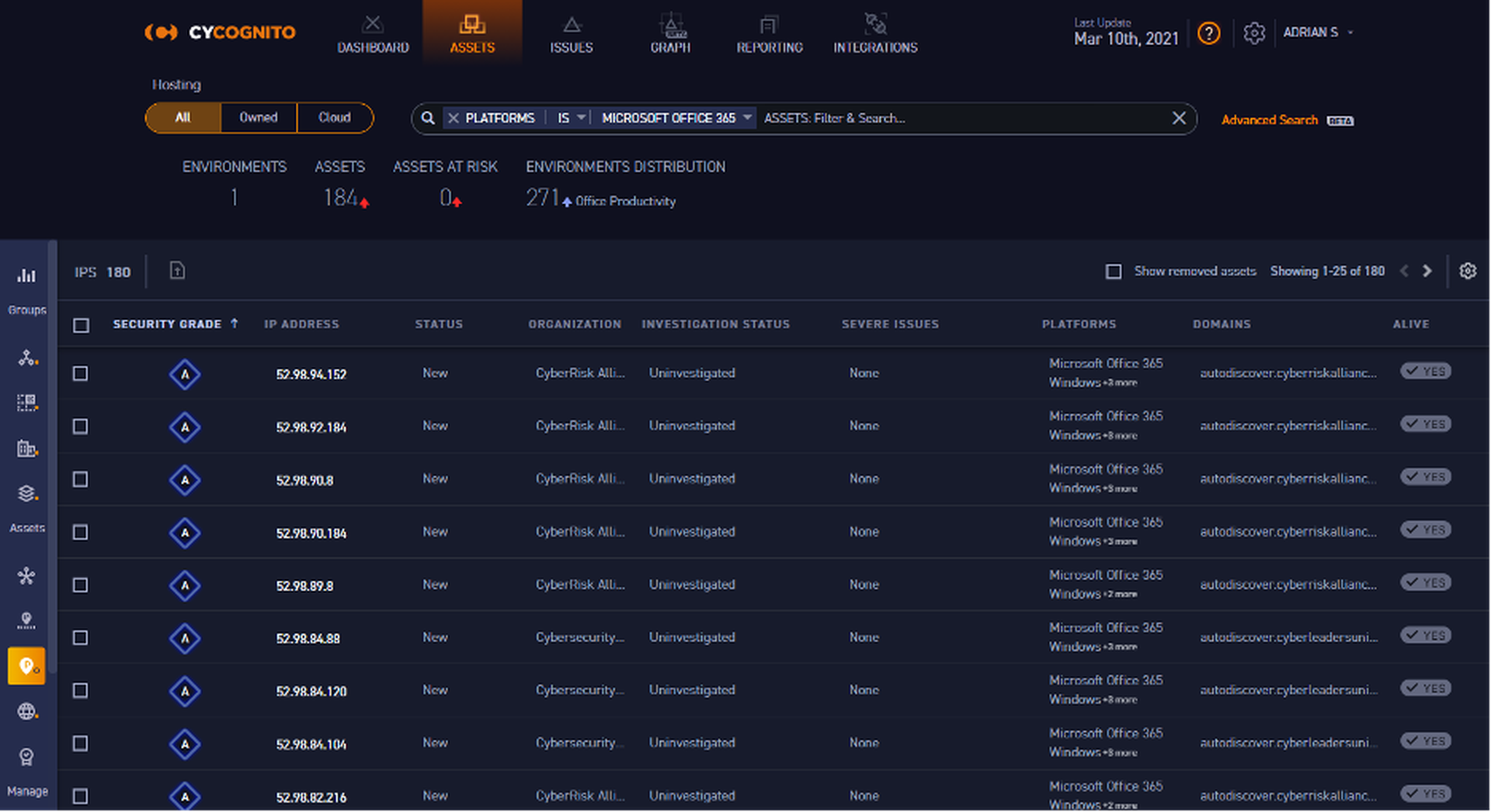
Task: Open the Dashboard tab
Action: point(373,33)
